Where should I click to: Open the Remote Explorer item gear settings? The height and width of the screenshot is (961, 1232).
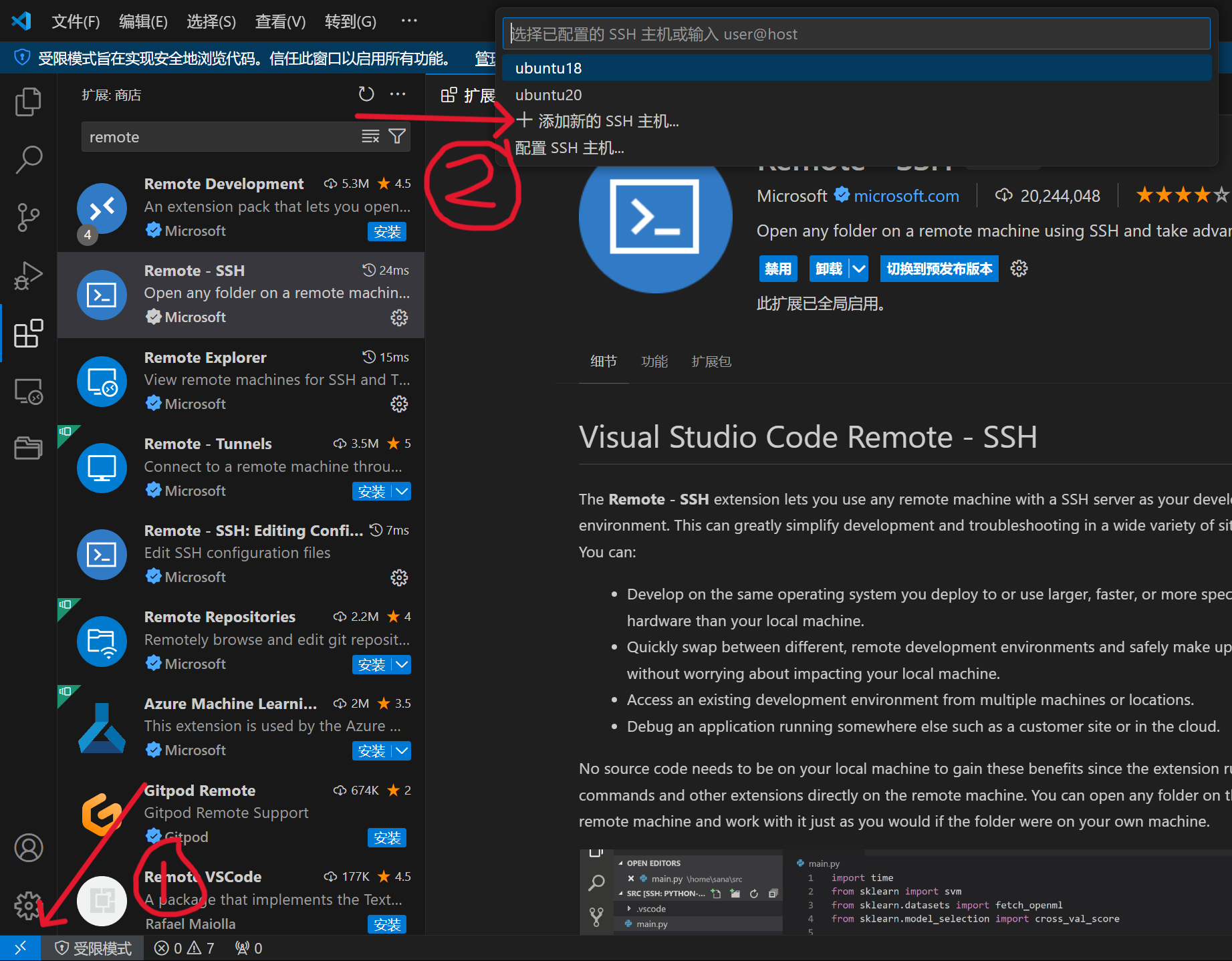coord(399,404)
